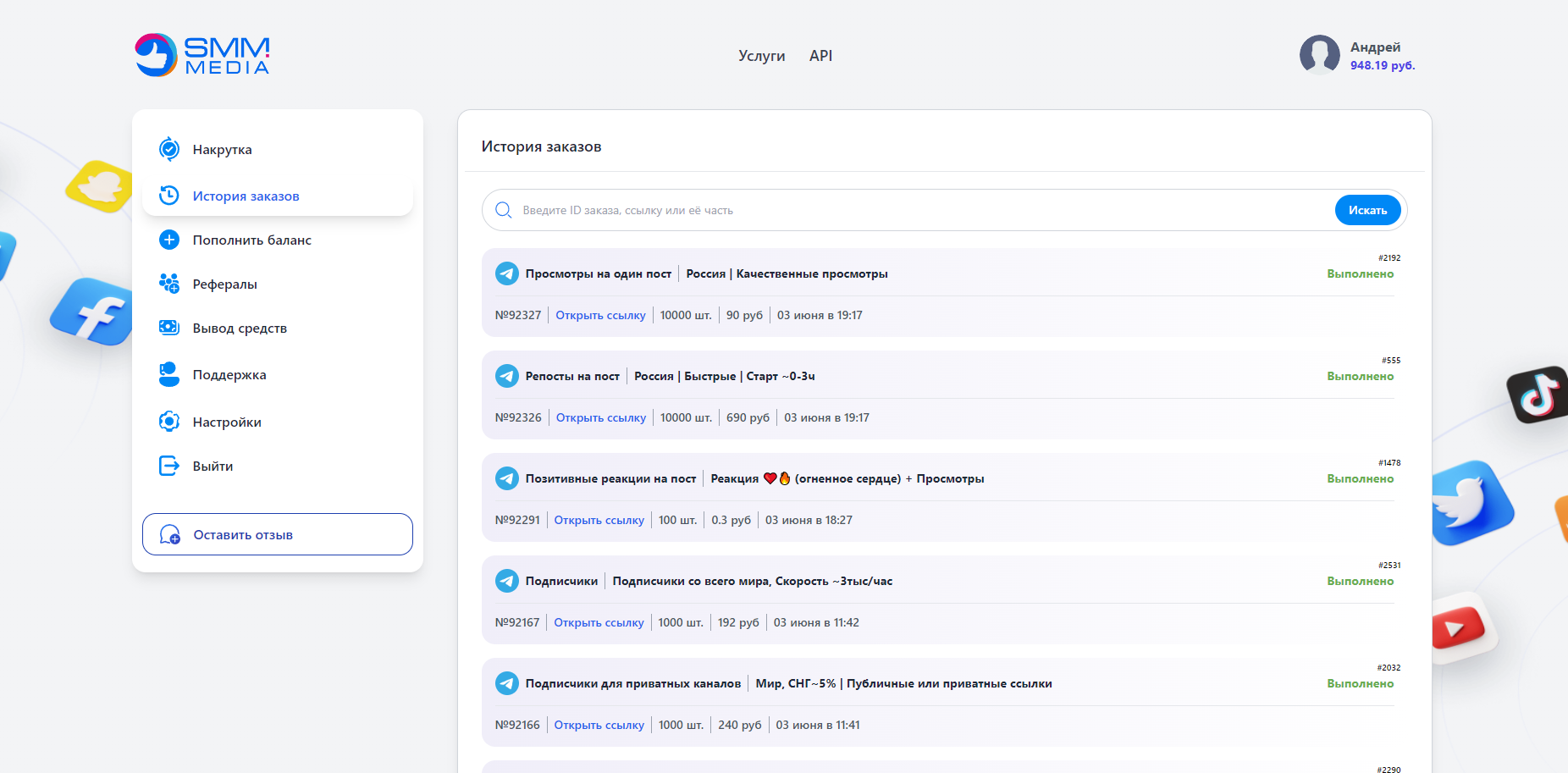This screenshot has width=1568, height=773.
Task: Click the Подписчики для приватных каналов title
Action: tap(633, 683)
